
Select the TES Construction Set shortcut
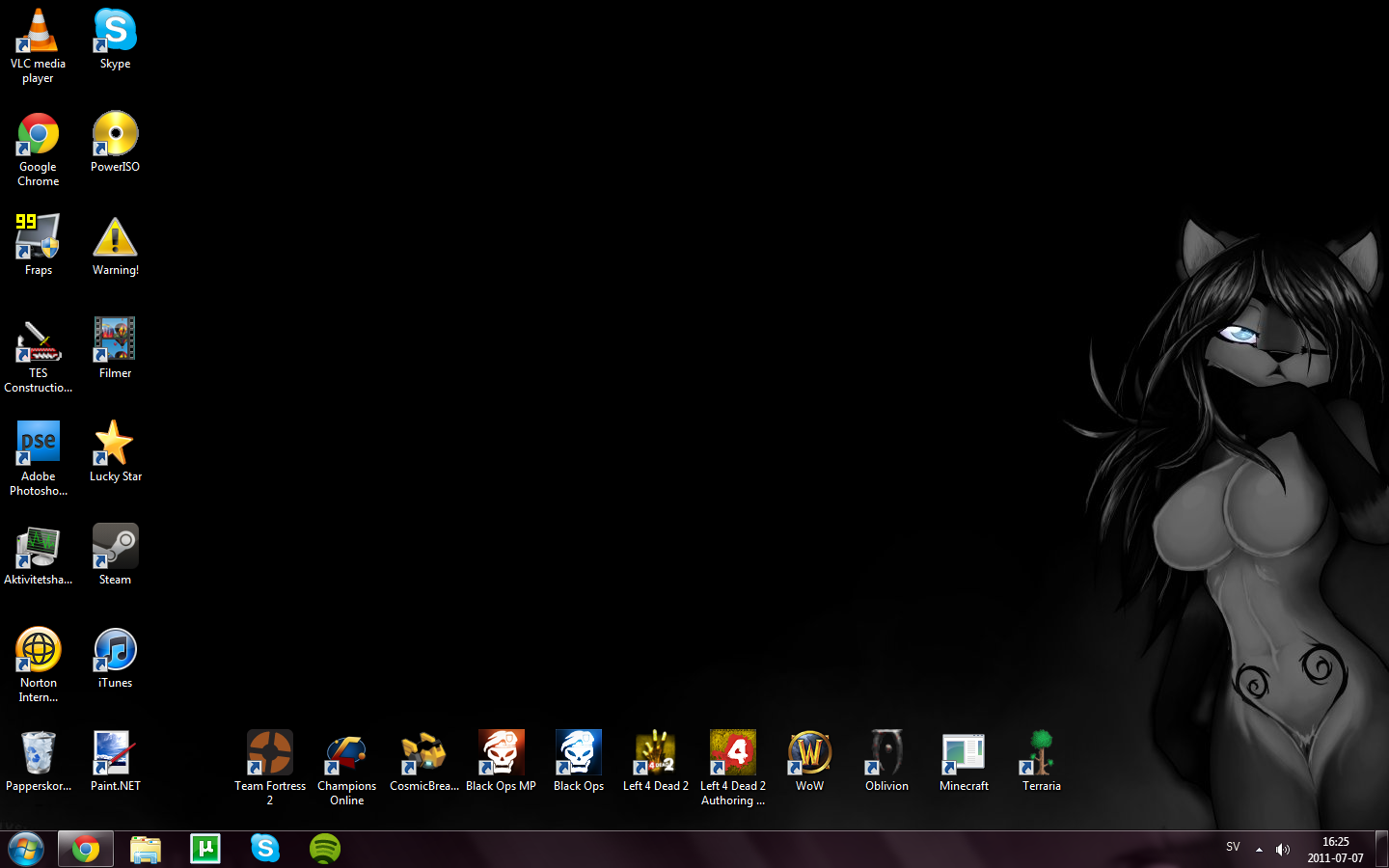pyautogui.click(x=39, y=356)
